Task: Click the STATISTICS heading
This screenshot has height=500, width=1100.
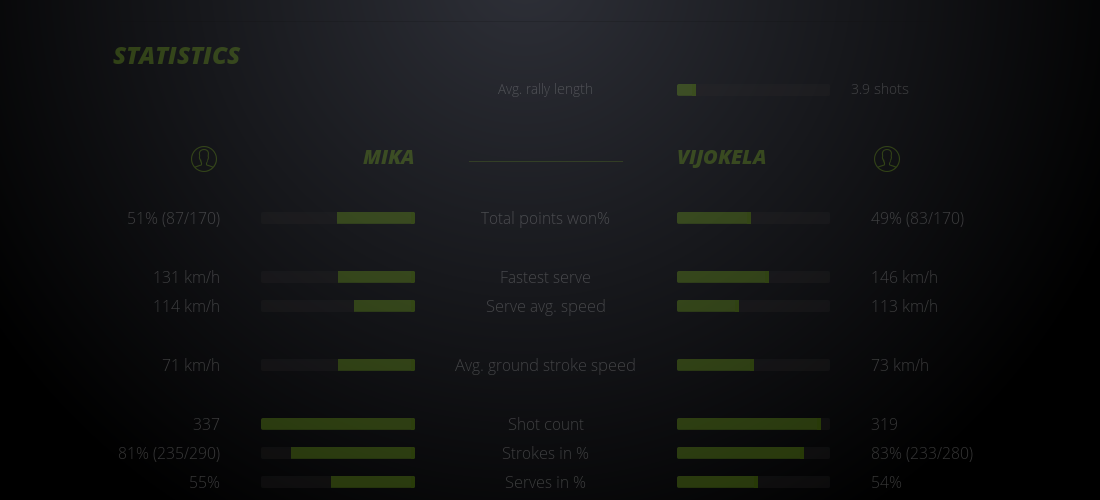Action: pyautogui.click(x=177, y=56)
